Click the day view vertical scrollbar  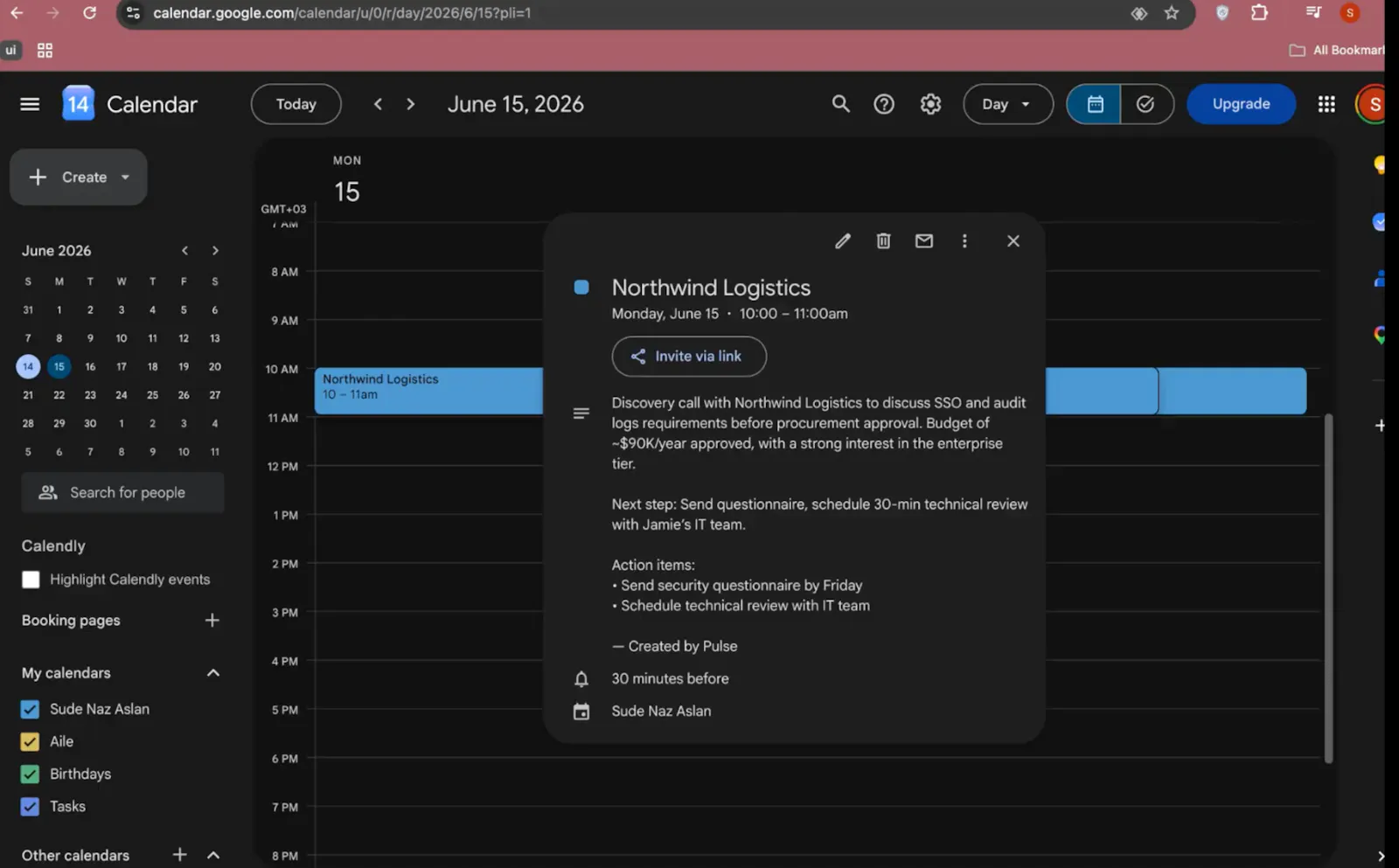click(x=1328, y=588)
